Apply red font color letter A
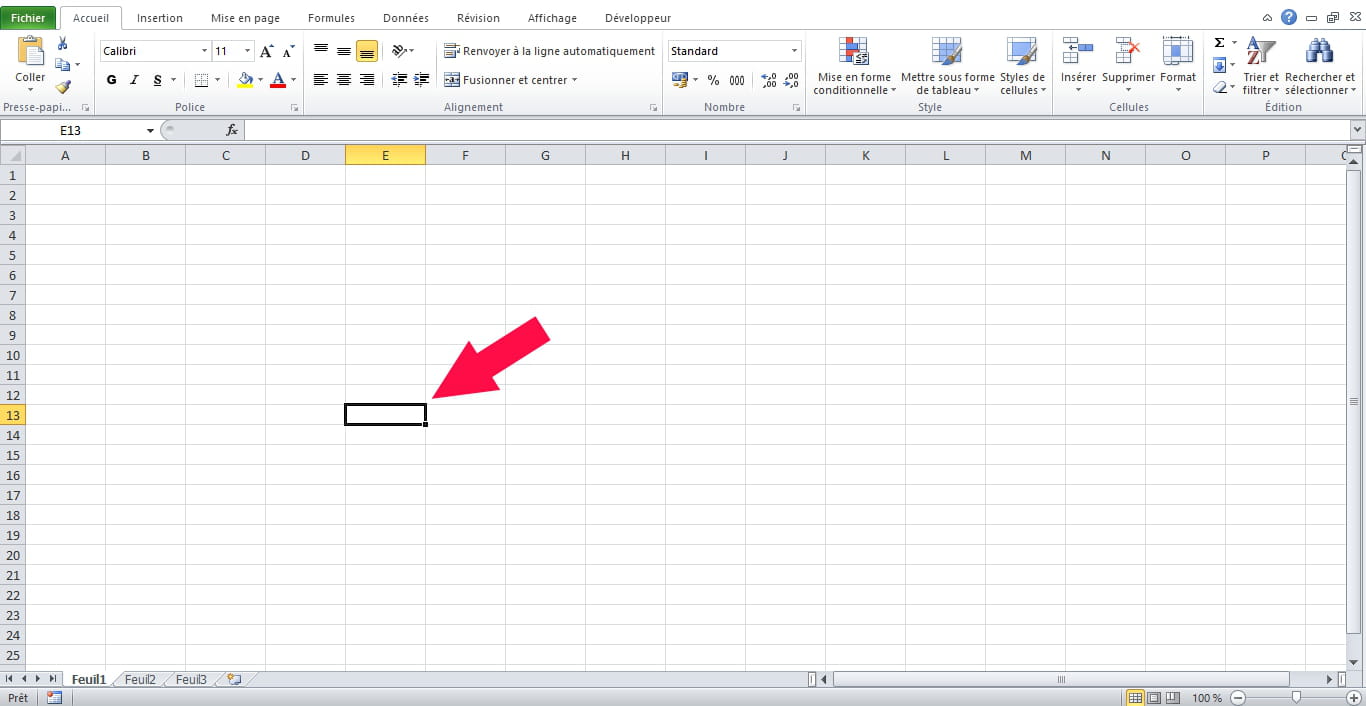Screen dimensions: 1366x706 click(x=279, y=80)
